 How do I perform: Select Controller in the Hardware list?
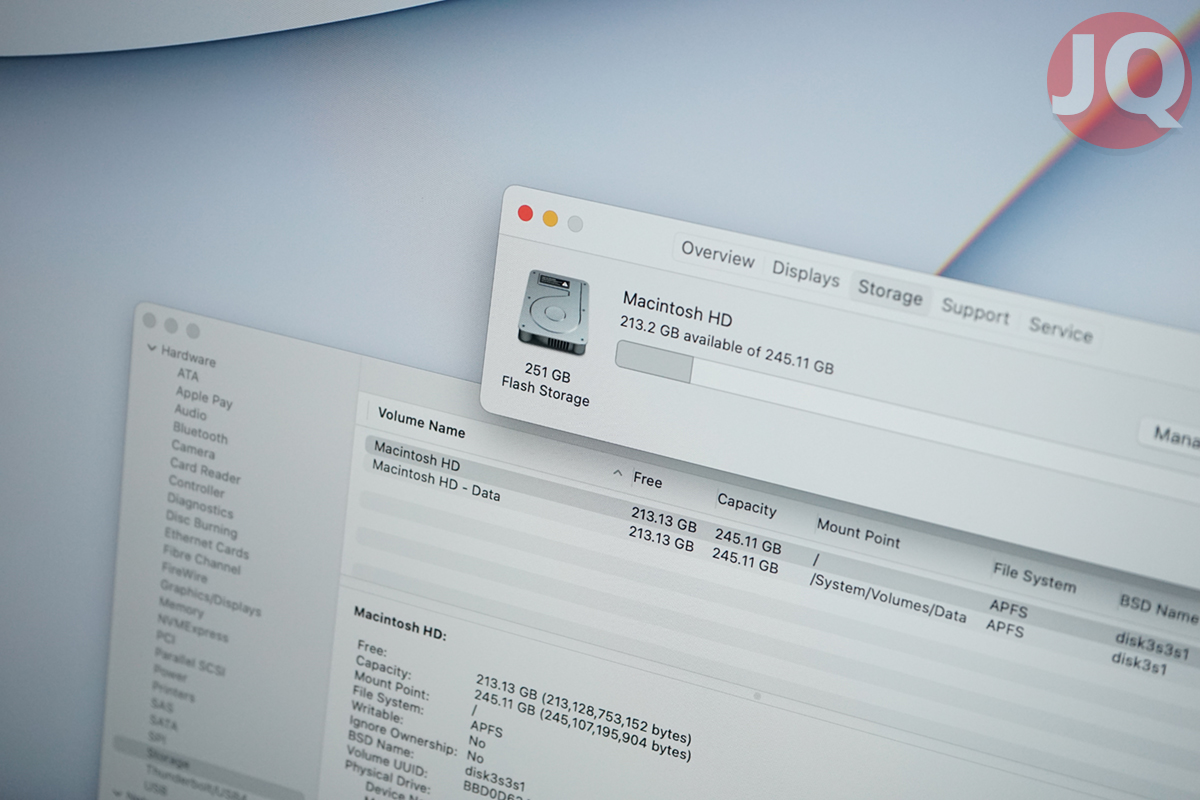click(x=196, y=486)
